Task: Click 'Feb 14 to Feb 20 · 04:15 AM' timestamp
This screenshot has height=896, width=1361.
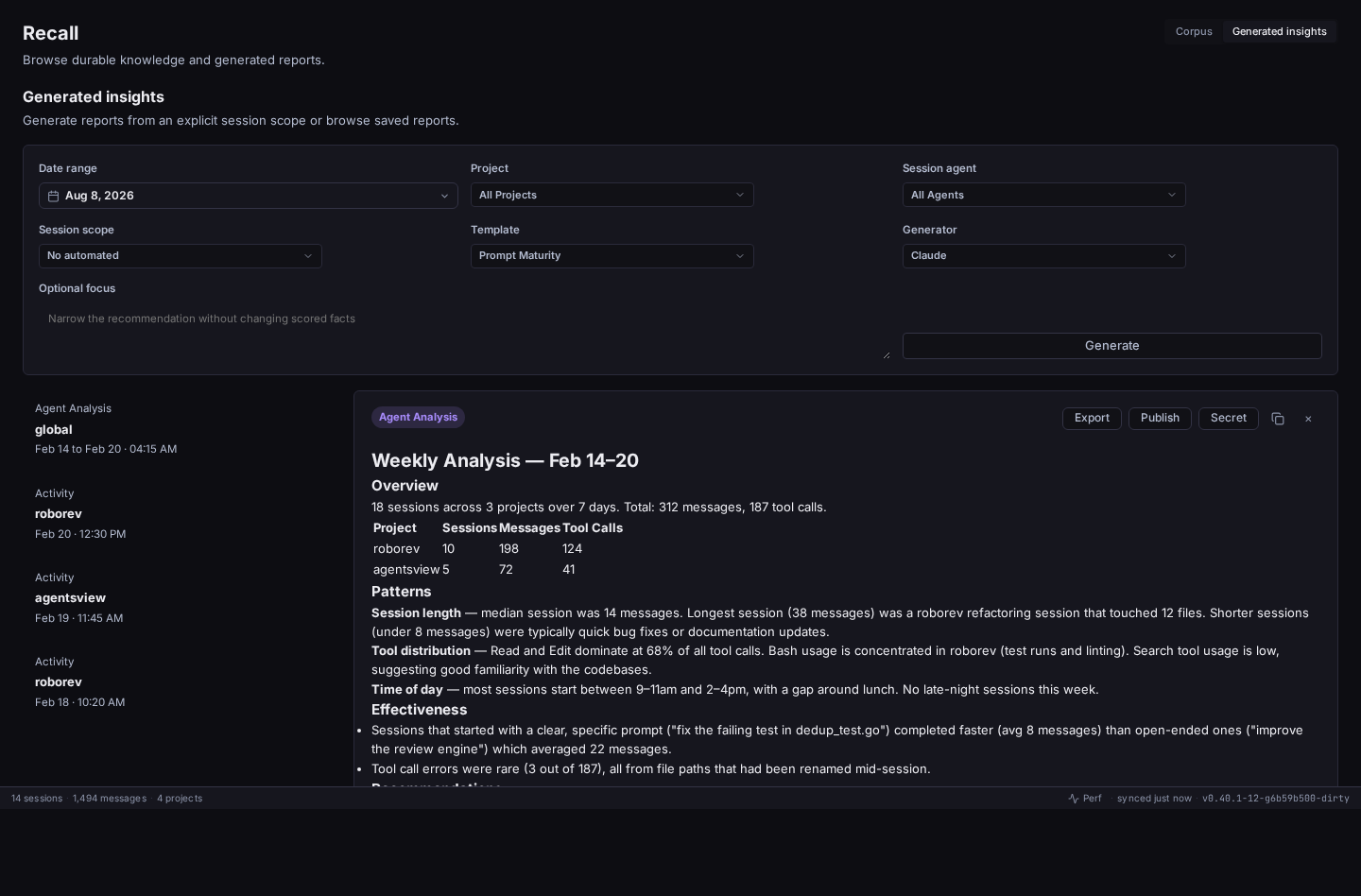Action: pyautogui.click(x=106, y=449)
